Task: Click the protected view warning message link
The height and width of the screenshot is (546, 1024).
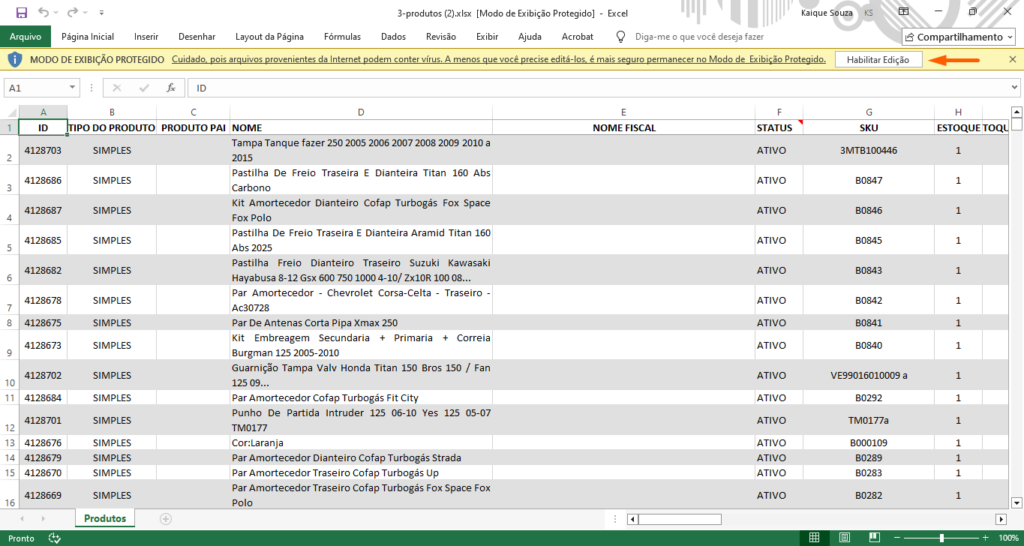Action: pyautogui.click(x=498, y=60)
